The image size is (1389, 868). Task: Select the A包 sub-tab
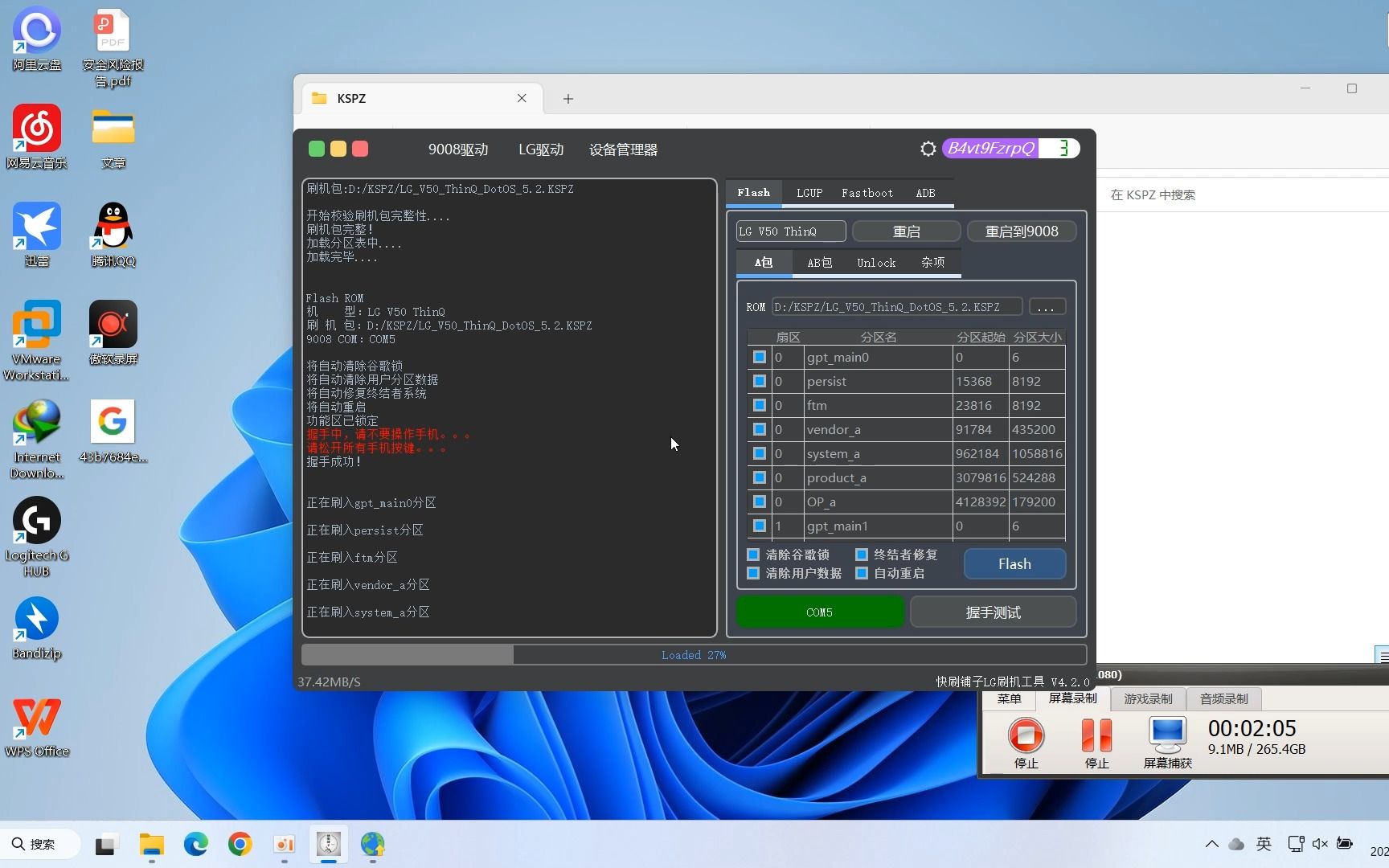[x=764, y=263]
